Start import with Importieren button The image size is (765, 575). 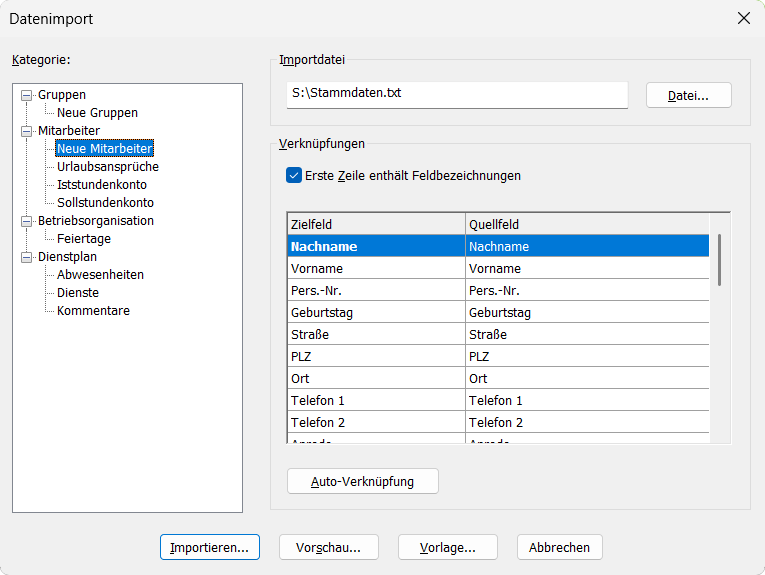[x=210, y=547]
